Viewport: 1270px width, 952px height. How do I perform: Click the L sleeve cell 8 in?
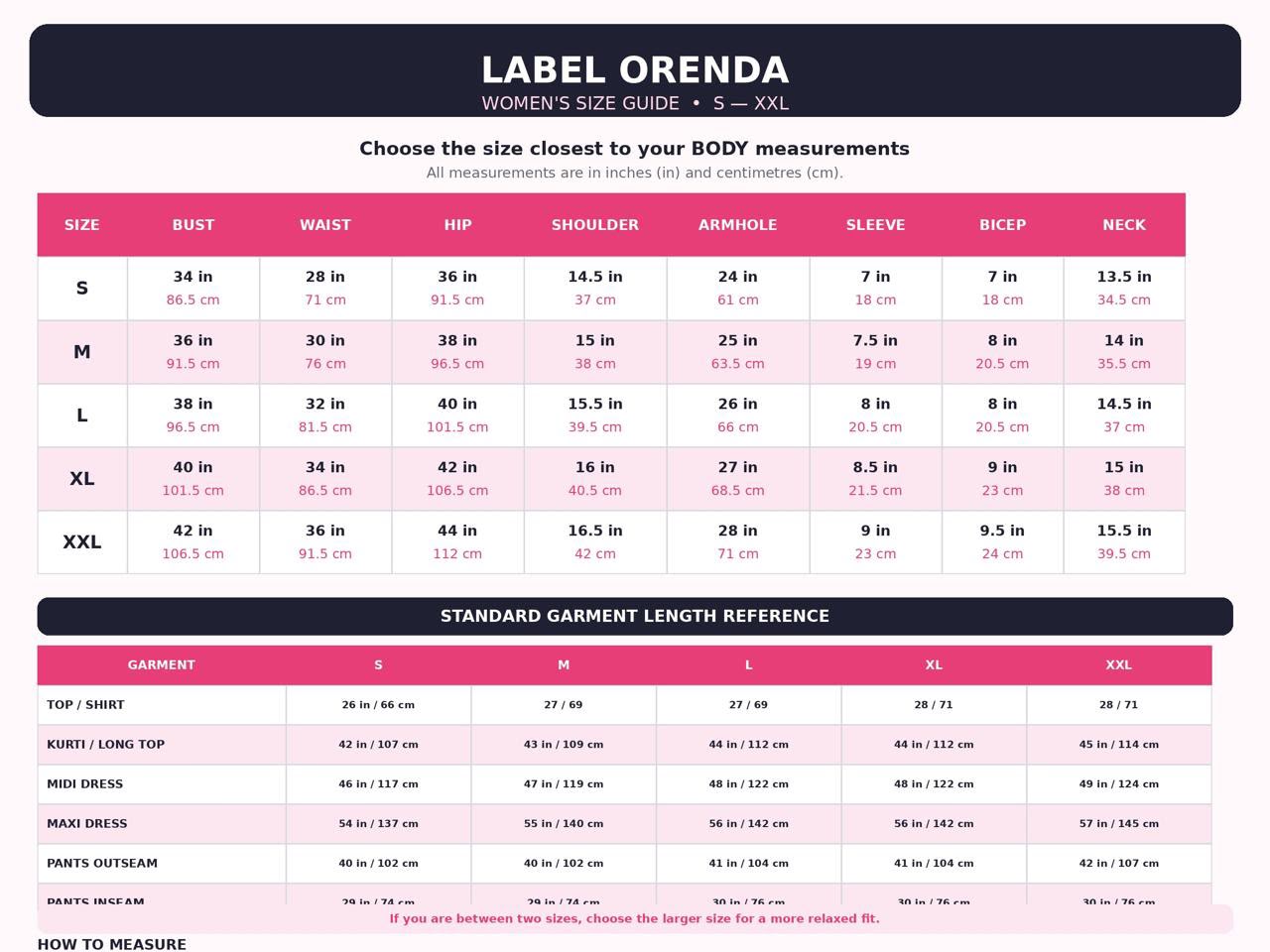[x=875, y=416]
